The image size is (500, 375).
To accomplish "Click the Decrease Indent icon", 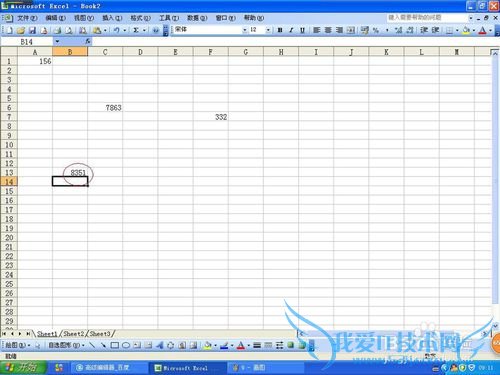I will (x=424, y=30).
